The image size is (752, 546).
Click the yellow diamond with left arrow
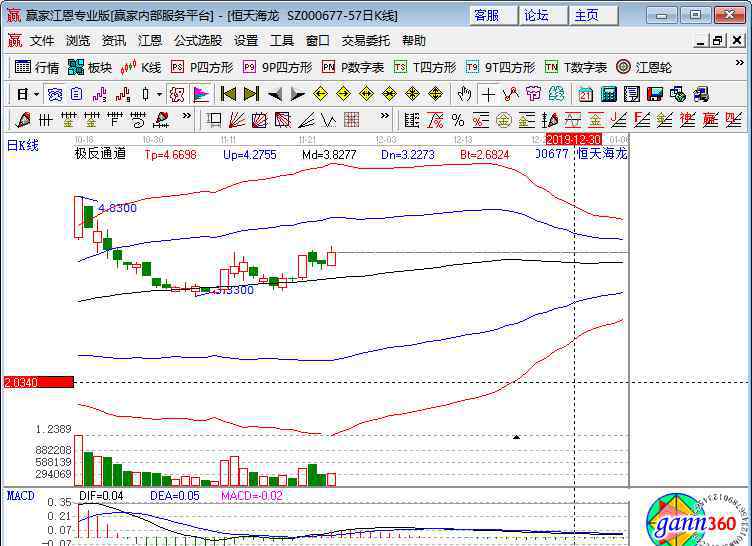click(320, 94)
